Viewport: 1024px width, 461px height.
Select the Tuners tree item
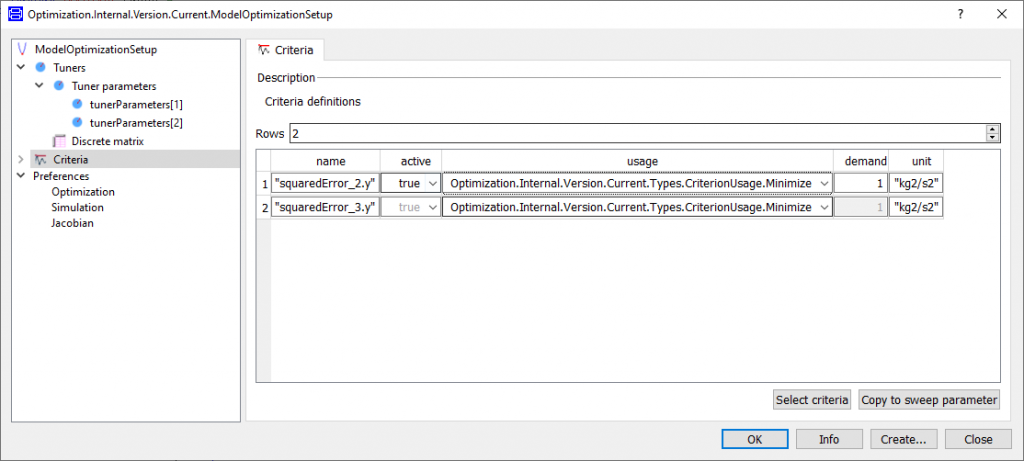(x=69, y=67)
